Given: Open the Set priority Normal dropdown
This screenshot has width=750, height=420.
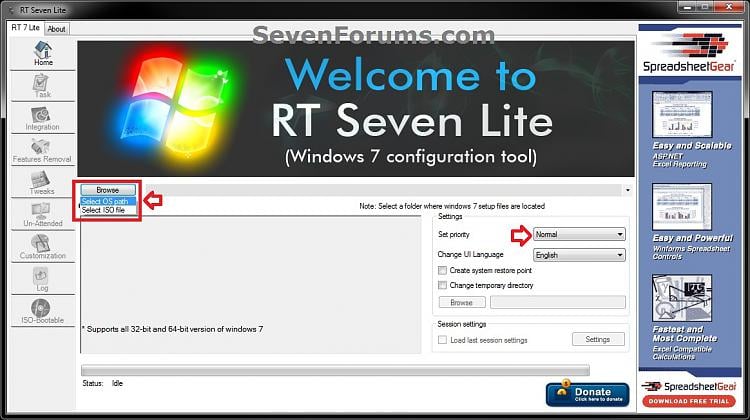Looking at the screenshot, I should pyautogui.click(x=579, y=234).
